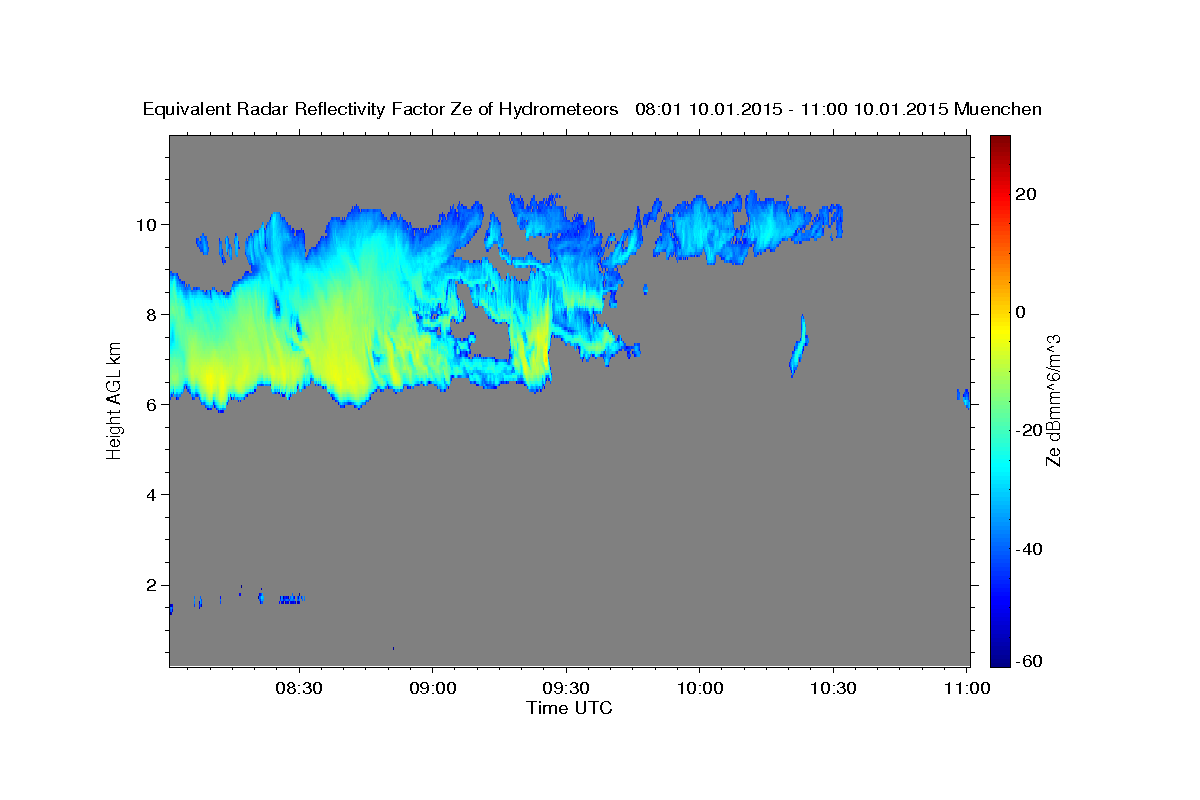The image size is (1200, 800).
Task: Click the '10:00' time axis label
Action: tap(699, 688)
